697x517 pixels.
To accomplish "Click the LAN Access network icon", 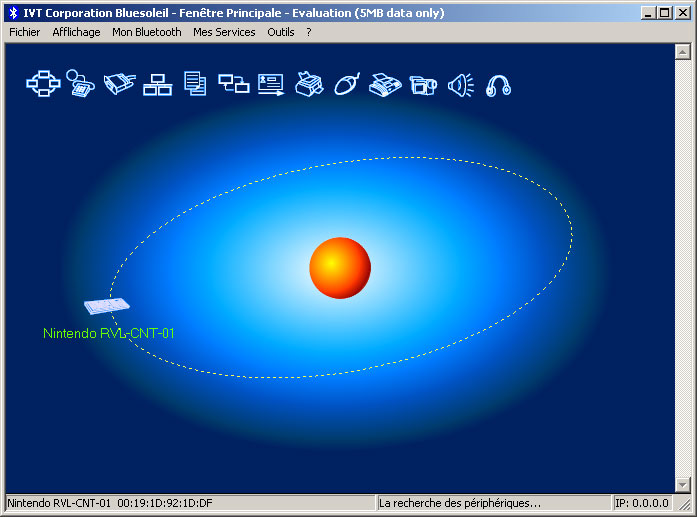I will coord(157,84).
